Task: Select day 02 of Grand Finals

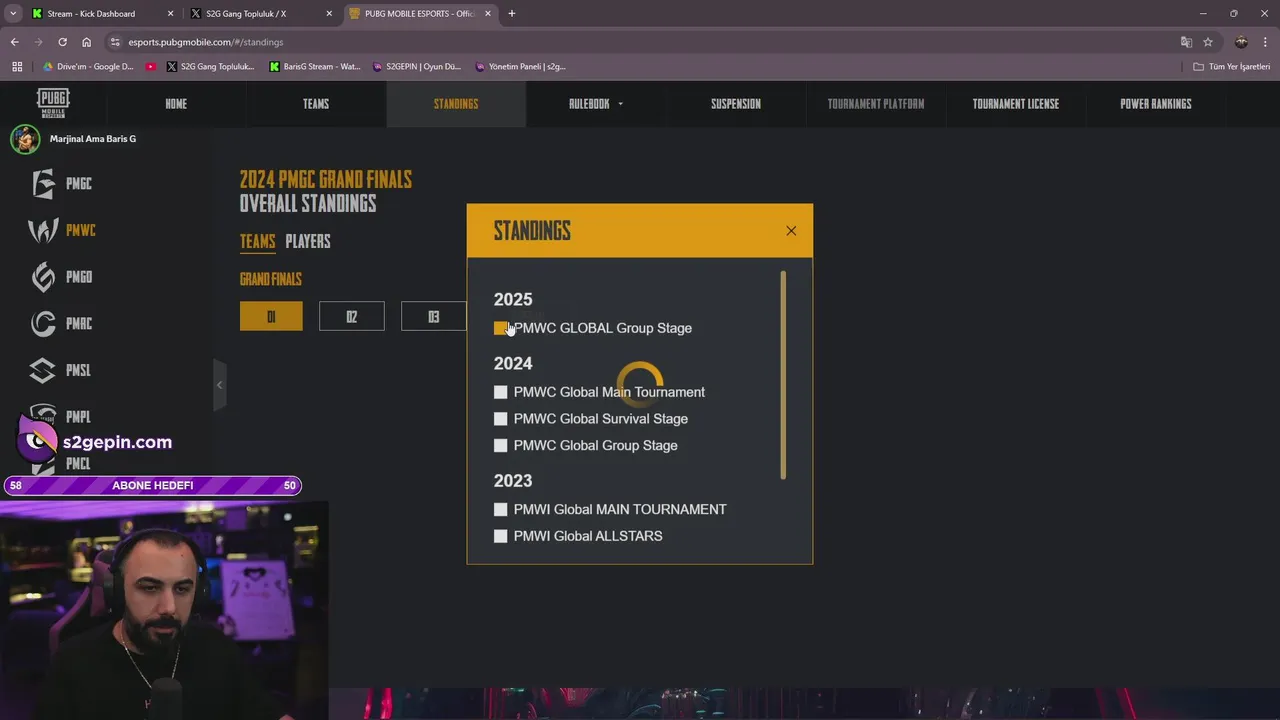Action: click(352, 316)
